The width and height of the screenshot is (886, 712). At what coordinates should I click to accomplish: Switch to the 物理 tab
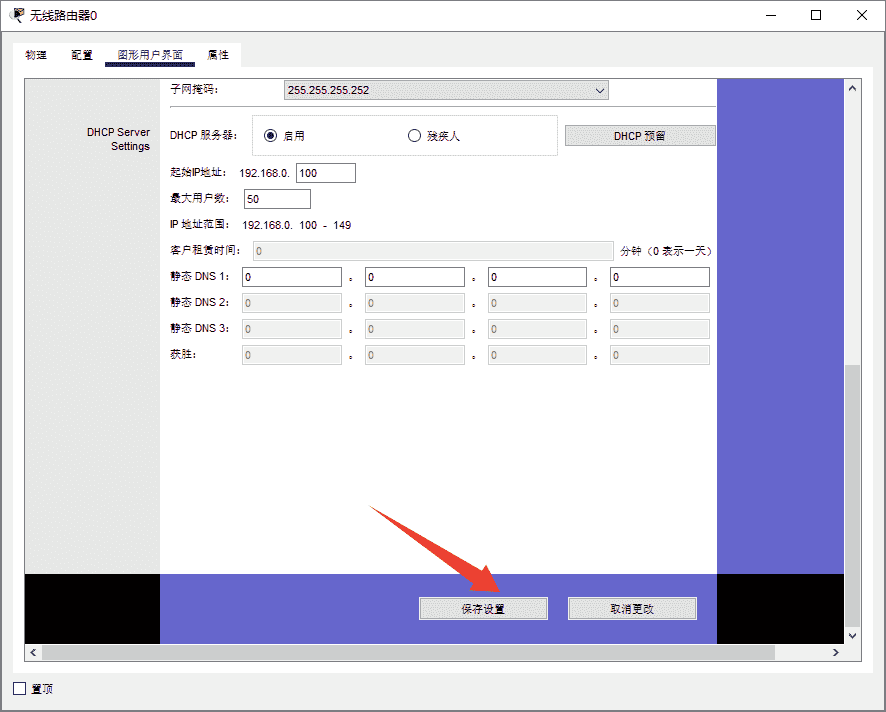[36, 55]
